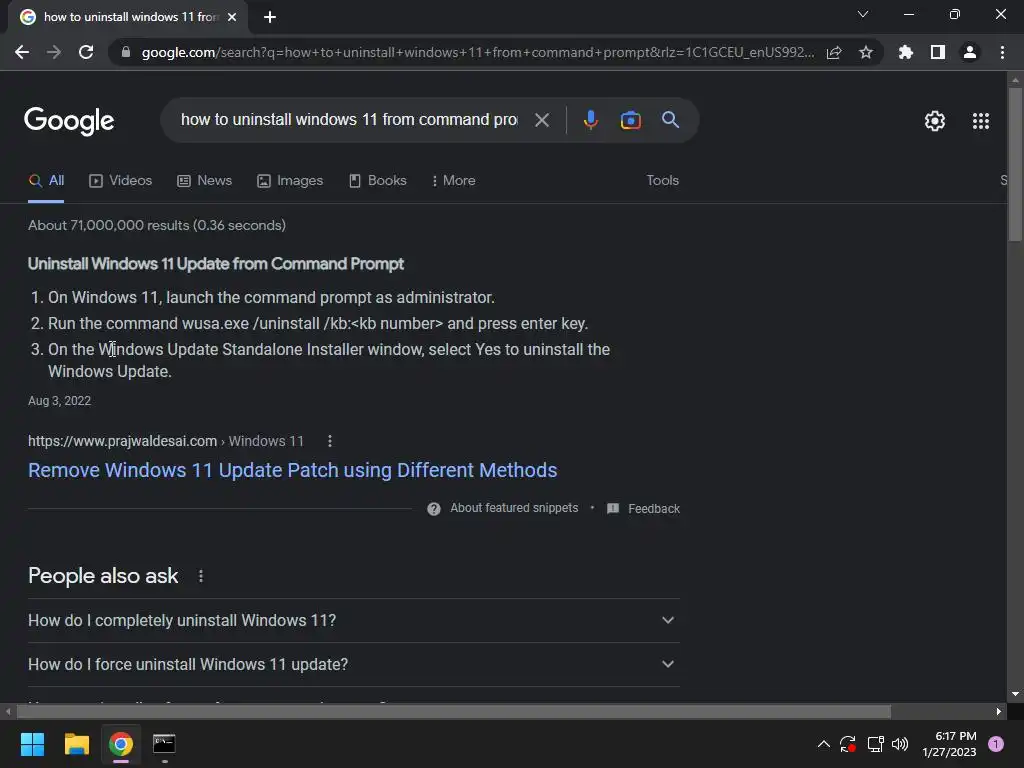
Task: Click the browser forward arrow
Action: click(54, 52)
